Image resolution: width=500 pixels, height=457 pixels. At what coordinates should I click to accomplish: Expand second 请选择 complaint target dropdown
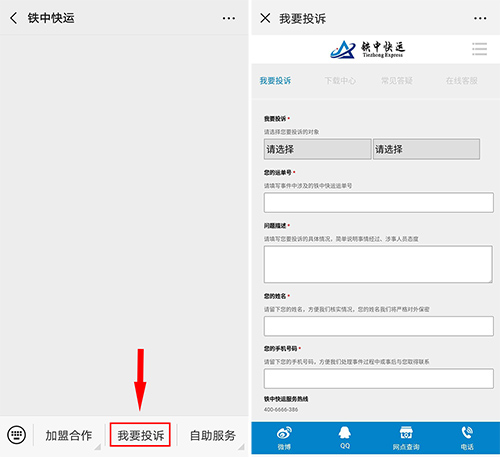tap(426, 149)
